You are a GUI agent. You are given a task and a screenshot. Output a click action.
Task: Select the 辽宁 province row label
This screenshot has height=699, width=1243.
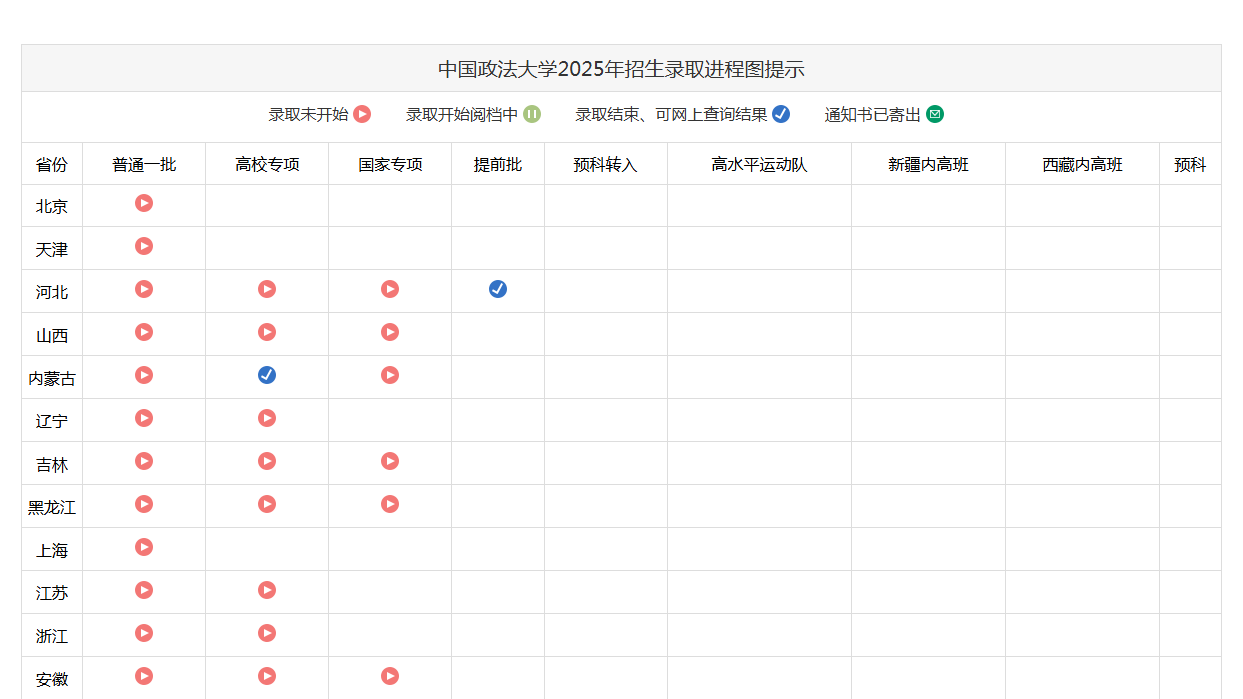click(x=52, y=422)
